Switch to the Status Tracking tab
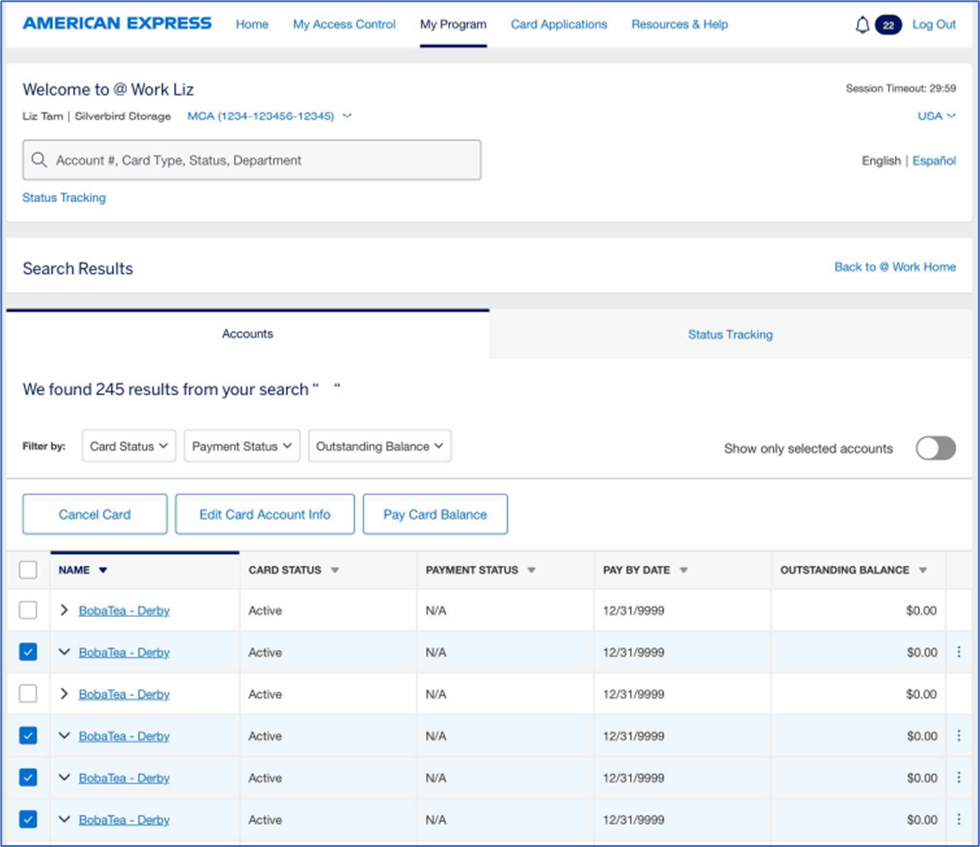Image resolution: width=980 pixels, height=847 pixels. (x=730, y=335)
